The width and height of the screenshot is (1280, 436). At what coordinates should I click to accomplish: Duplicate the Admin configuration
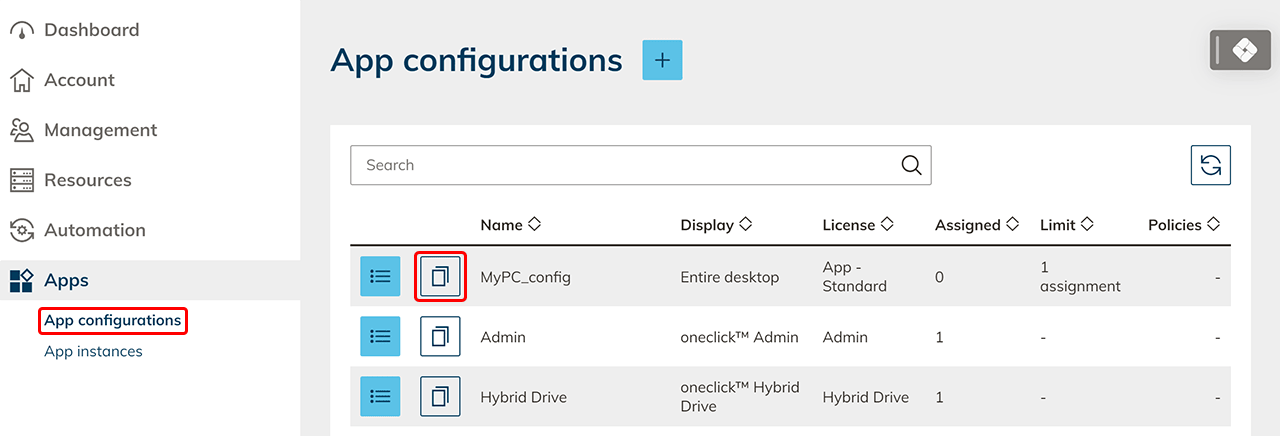[440, 337]
